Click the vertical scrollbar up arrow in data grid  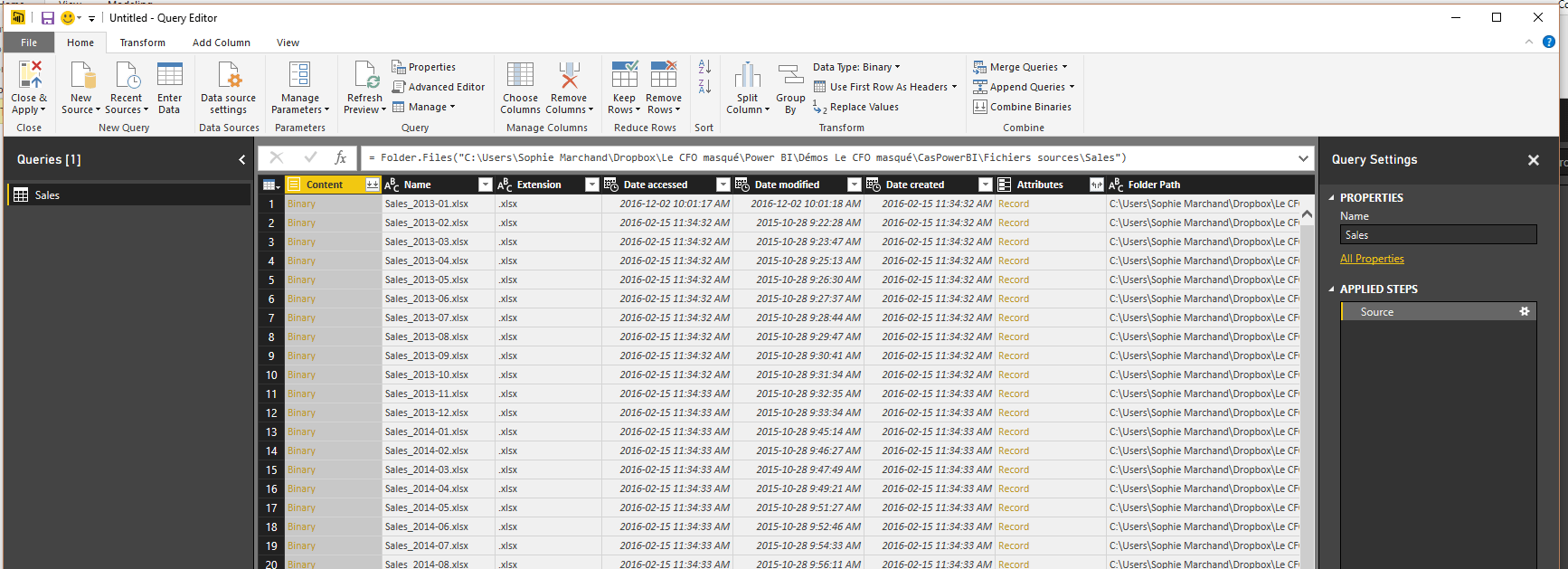1307,215
